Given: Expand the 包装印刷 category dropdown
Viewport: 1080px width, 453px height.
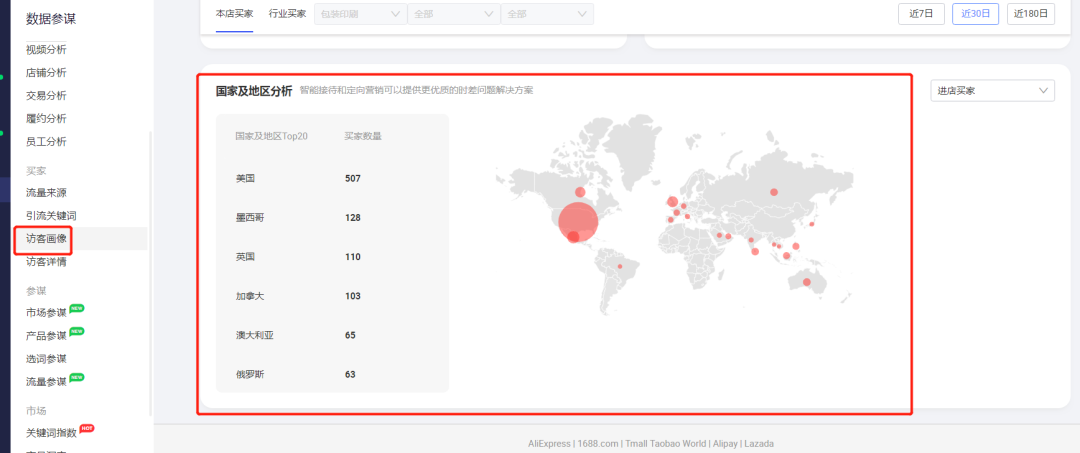Looking at the screenshot, I should [x=361, y=14].
